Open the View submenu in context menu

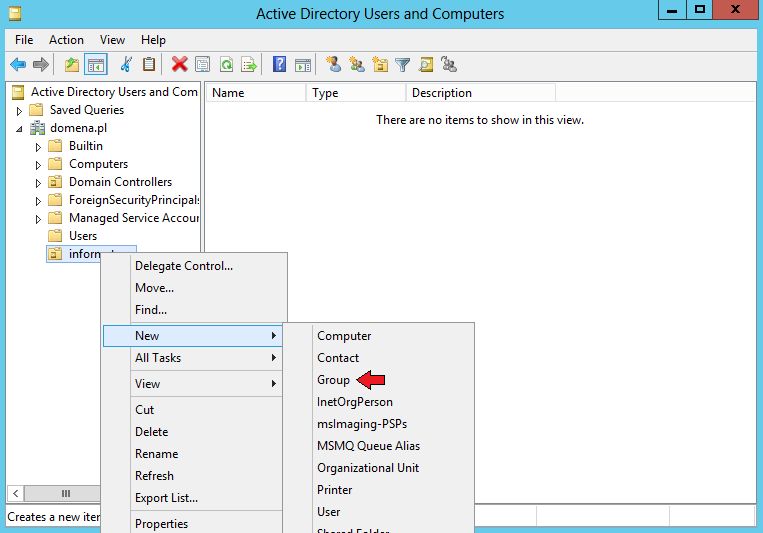click(x=193, y=384)
